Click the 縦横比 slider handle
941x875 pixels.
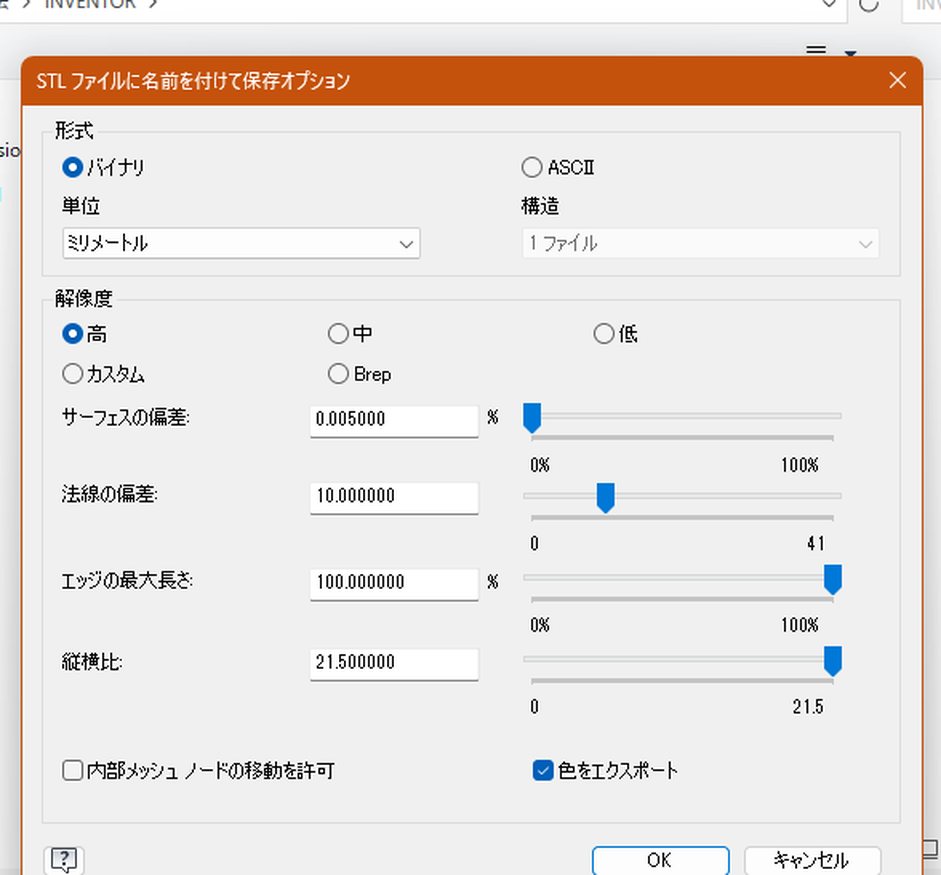click(x=832, y=661)
